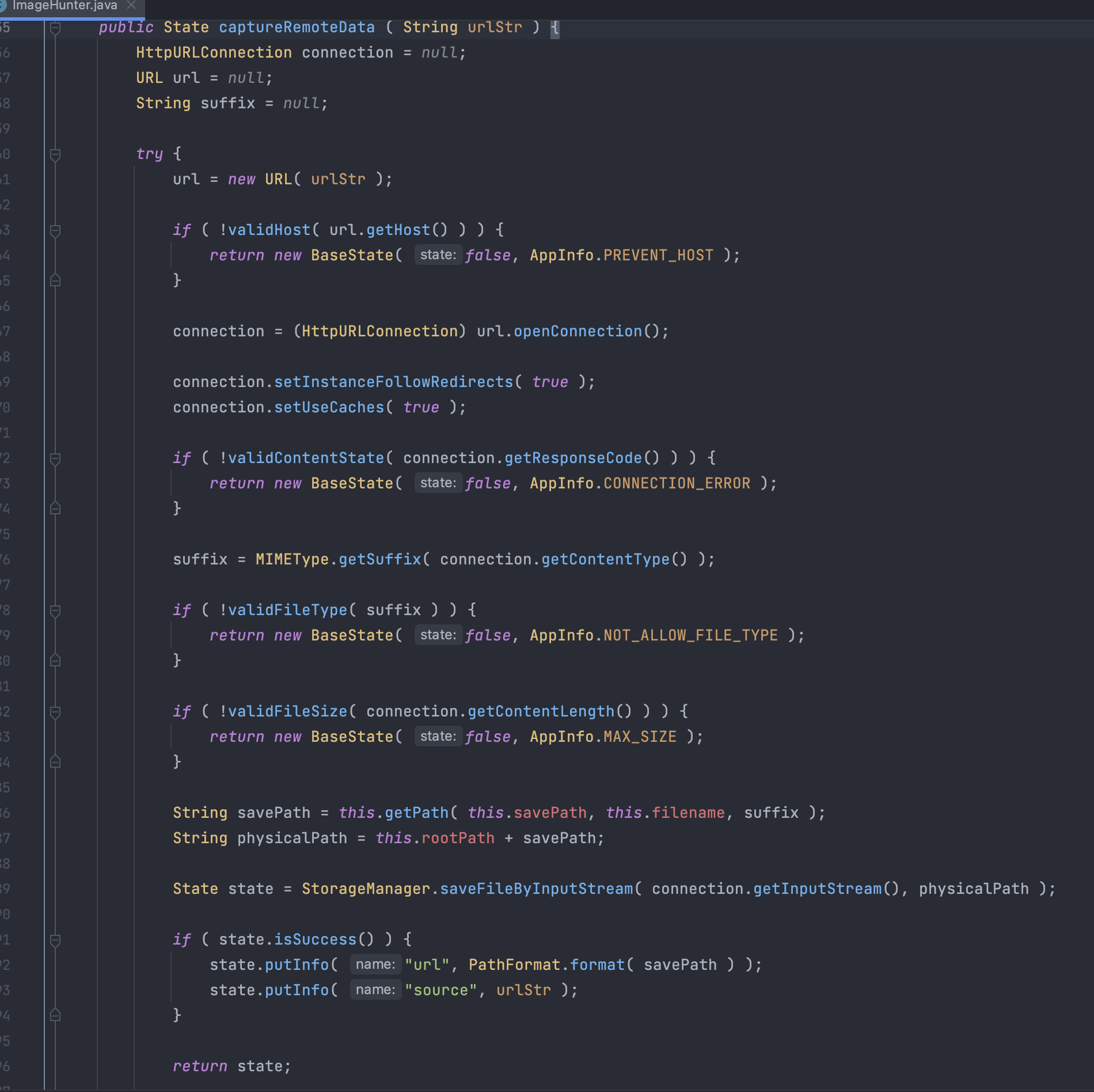Fold the state.isSuccess if block

point(55,940)
